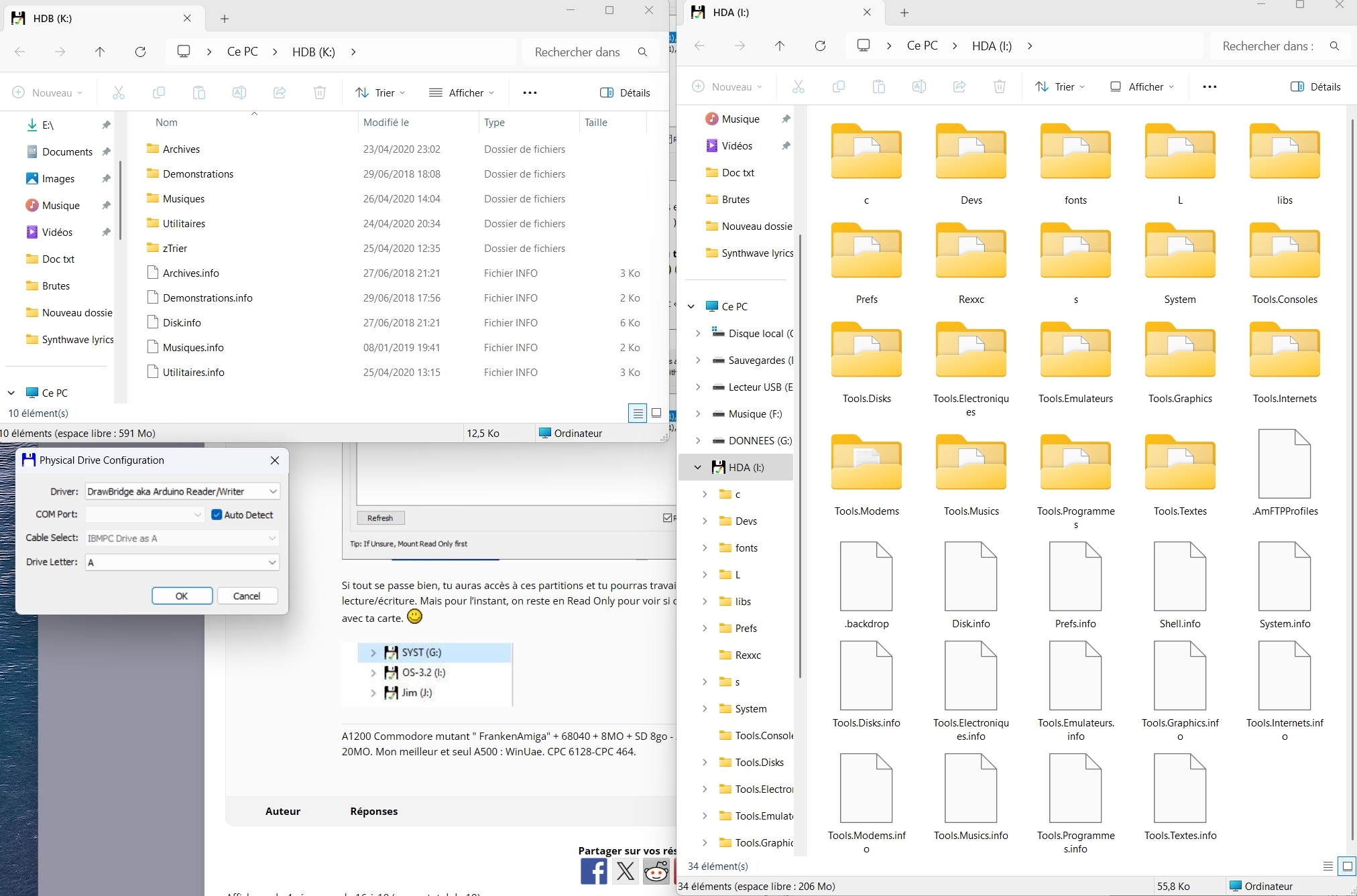
Task: Open the Afficher dropdown in HDA (I:) window
Action: click(x=1142, y=86)
